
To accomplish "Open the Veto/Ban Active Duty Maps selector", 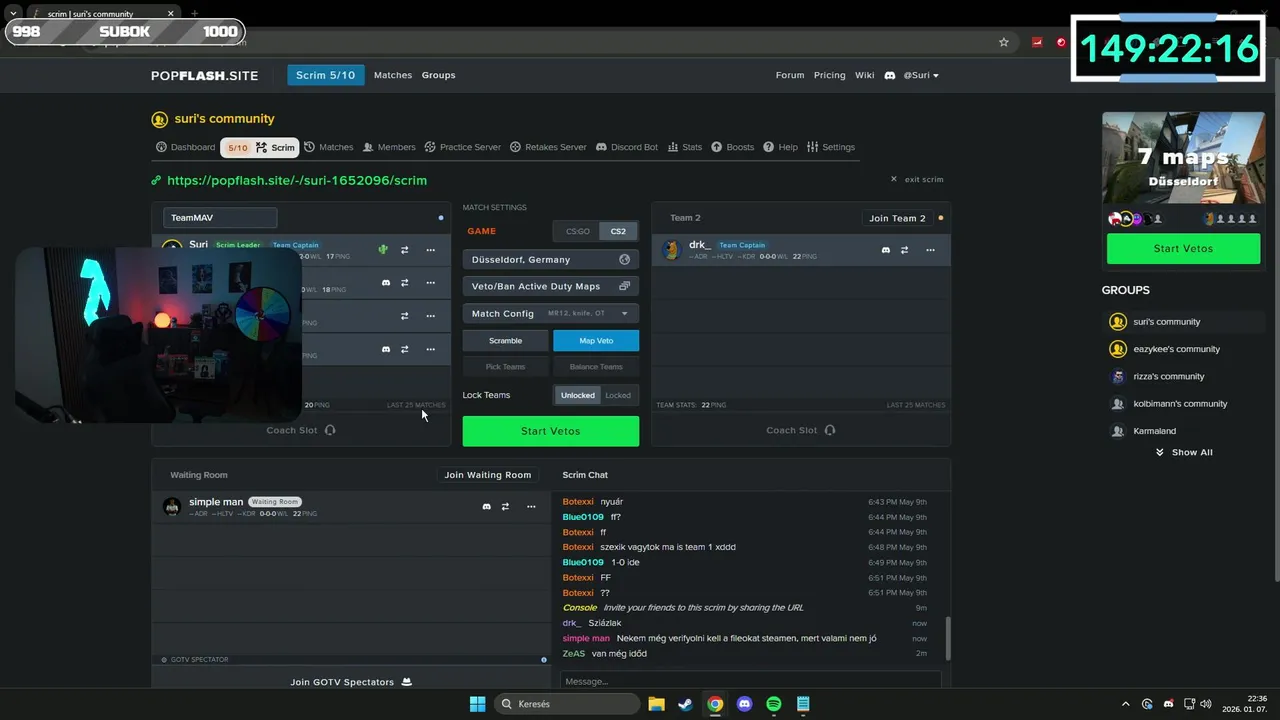I will (x=550, y=286).
